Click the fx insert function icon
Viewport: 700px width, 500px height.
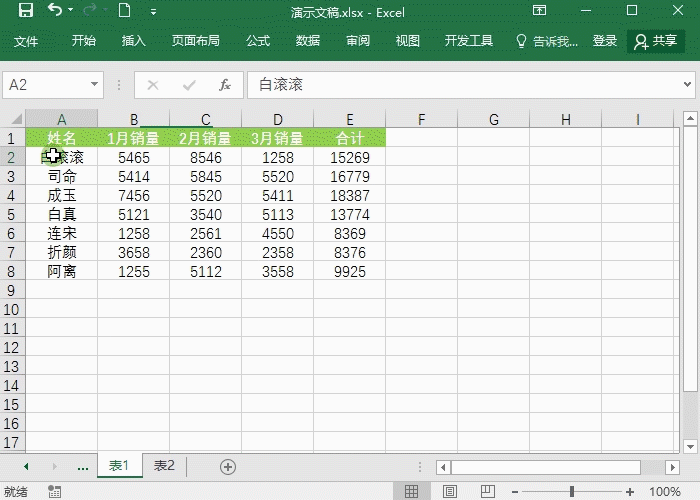click(225, 85)
